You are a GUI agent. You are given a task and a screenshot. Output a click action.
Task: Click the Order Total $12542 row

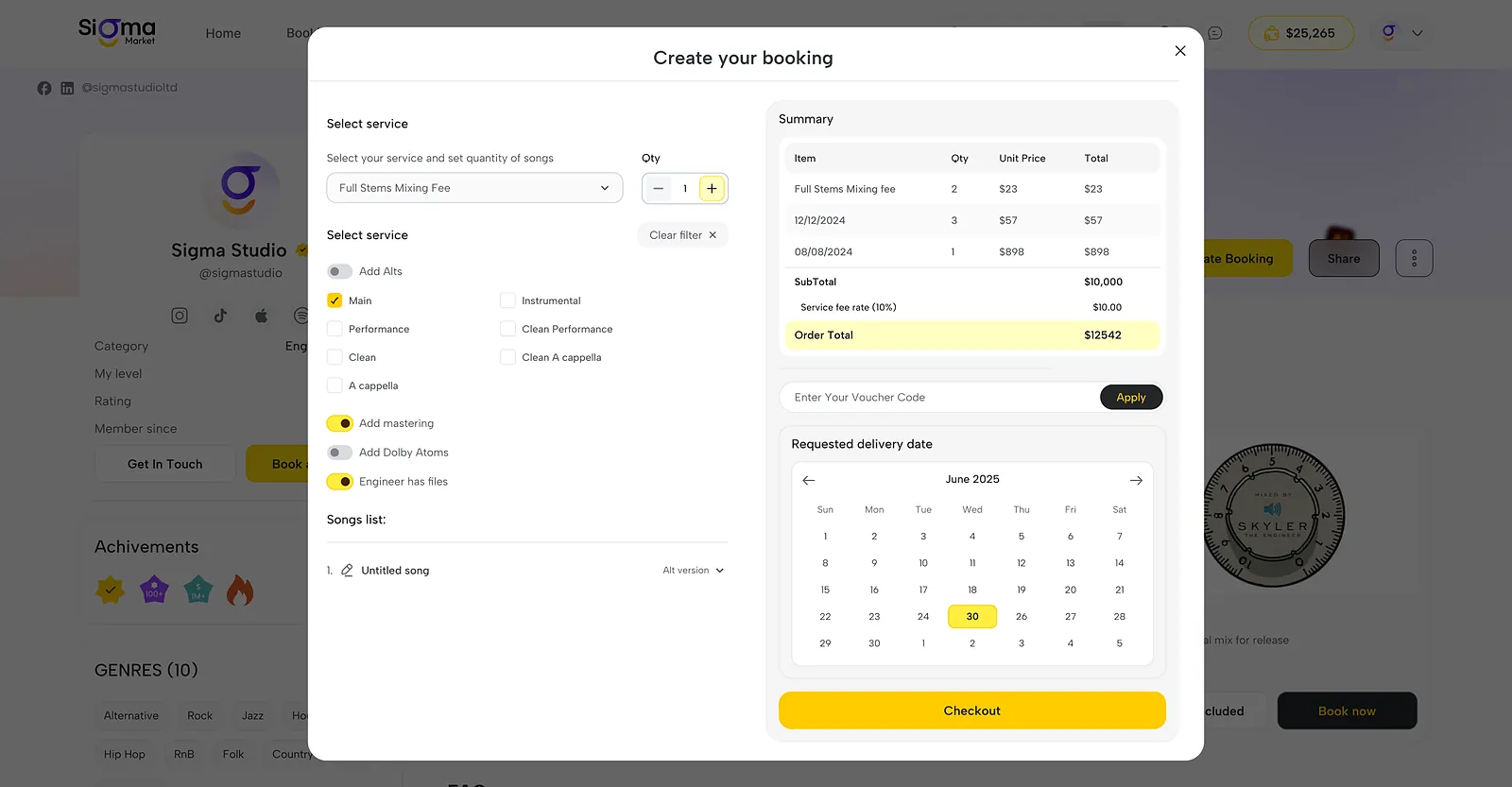tap(972, 335)
